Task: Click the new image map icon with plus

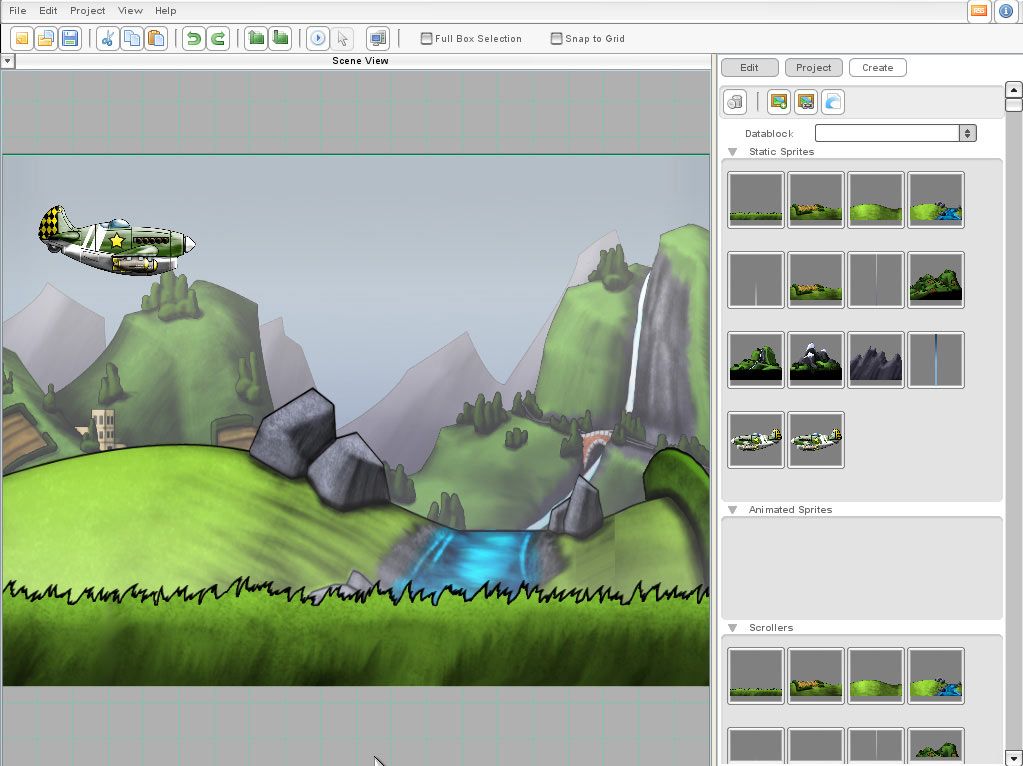Action: [x=778, y=102]
